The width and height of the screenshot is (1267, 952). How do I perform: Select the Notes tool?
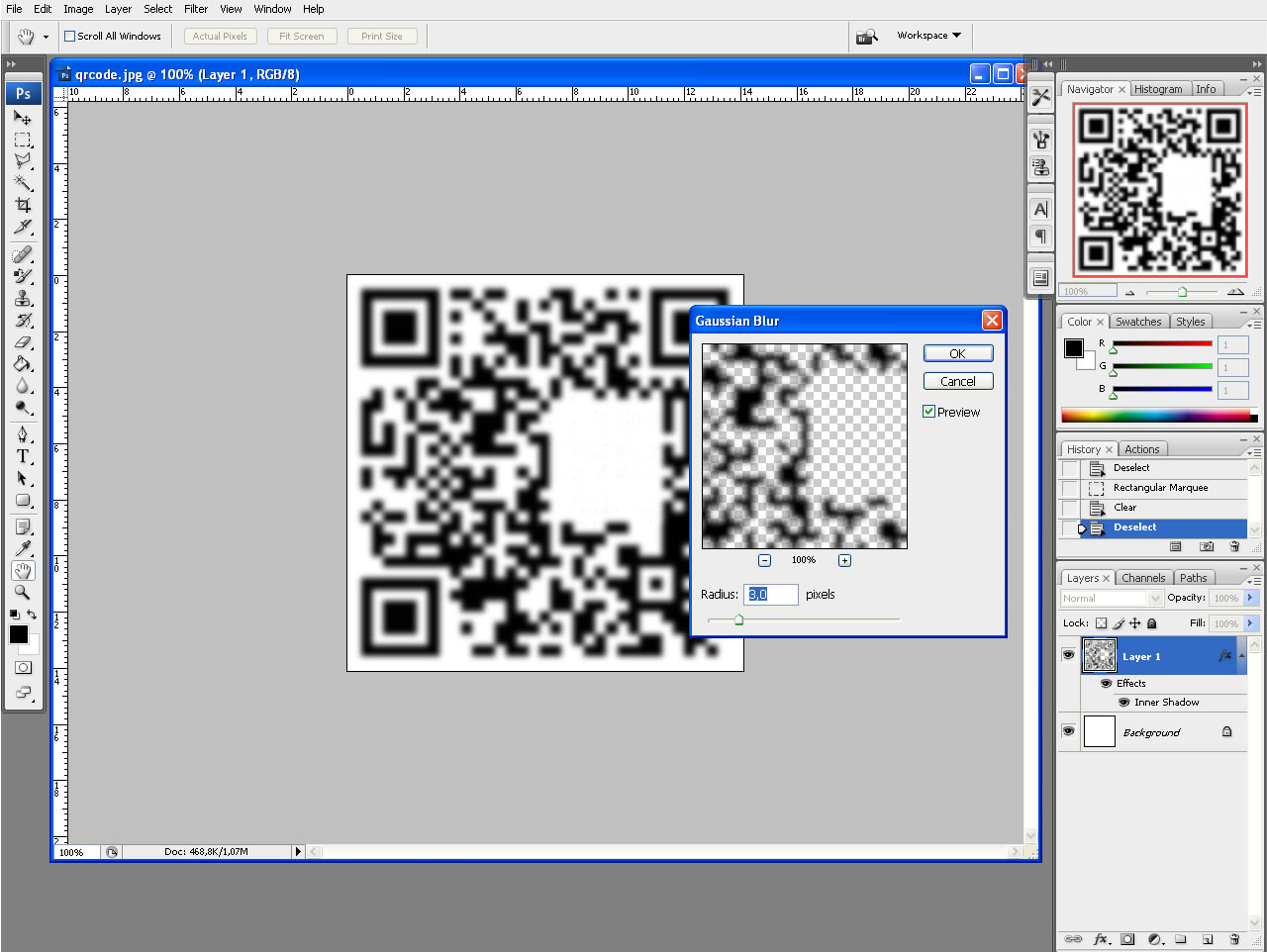(x=23, y=527)
